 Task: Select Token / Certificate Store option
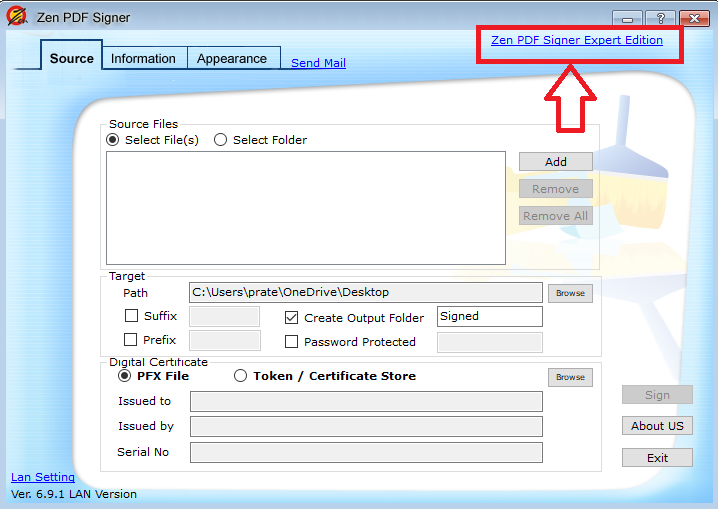240,376
